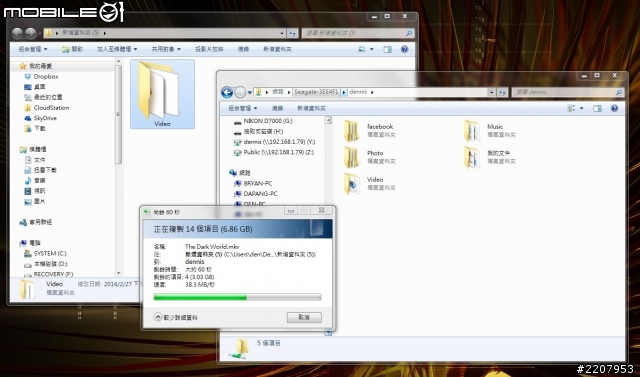640x377 pixels.
Task: Open Recent Places in the back window sidebar
Action: coord(48,97)
